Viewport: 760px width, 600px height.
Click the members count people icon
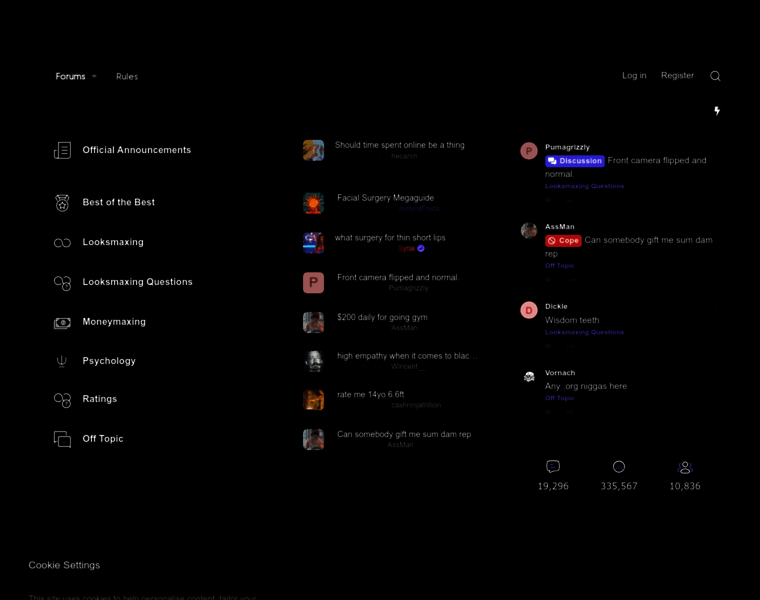[x=685, y=468]
